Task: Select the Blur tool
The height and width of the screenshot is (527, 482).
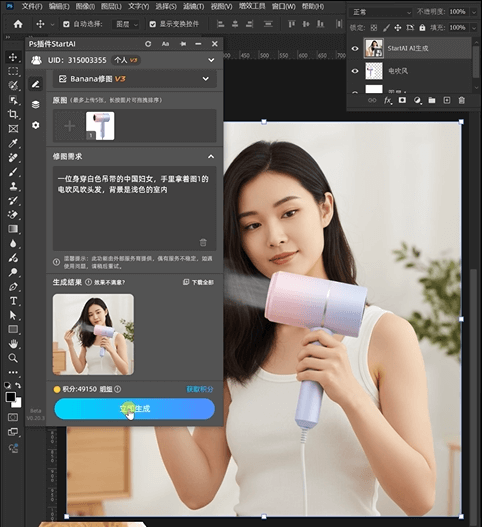Action: (x=13, y=243)
